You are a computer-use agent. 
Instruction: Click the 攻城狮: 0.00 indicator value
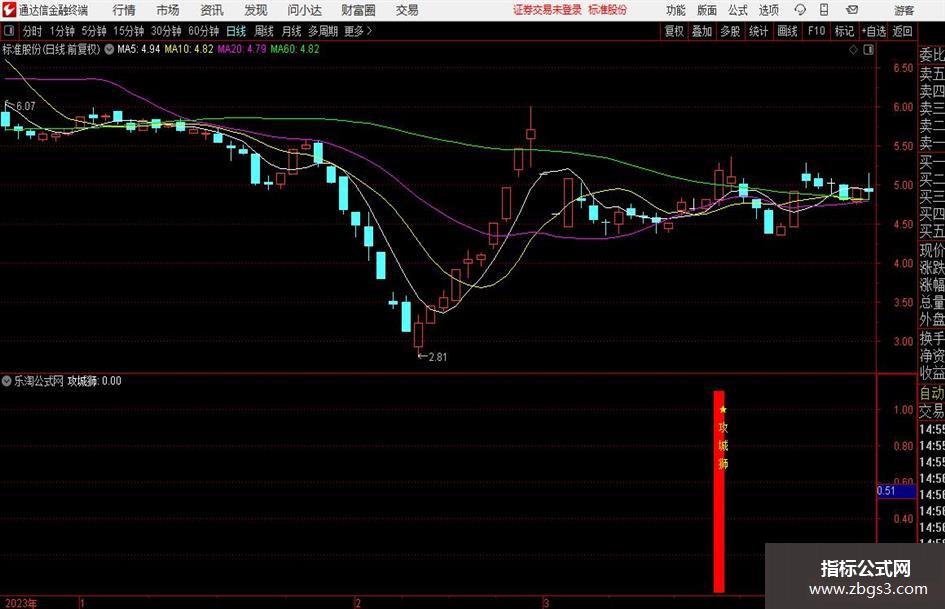pos(94,381)
